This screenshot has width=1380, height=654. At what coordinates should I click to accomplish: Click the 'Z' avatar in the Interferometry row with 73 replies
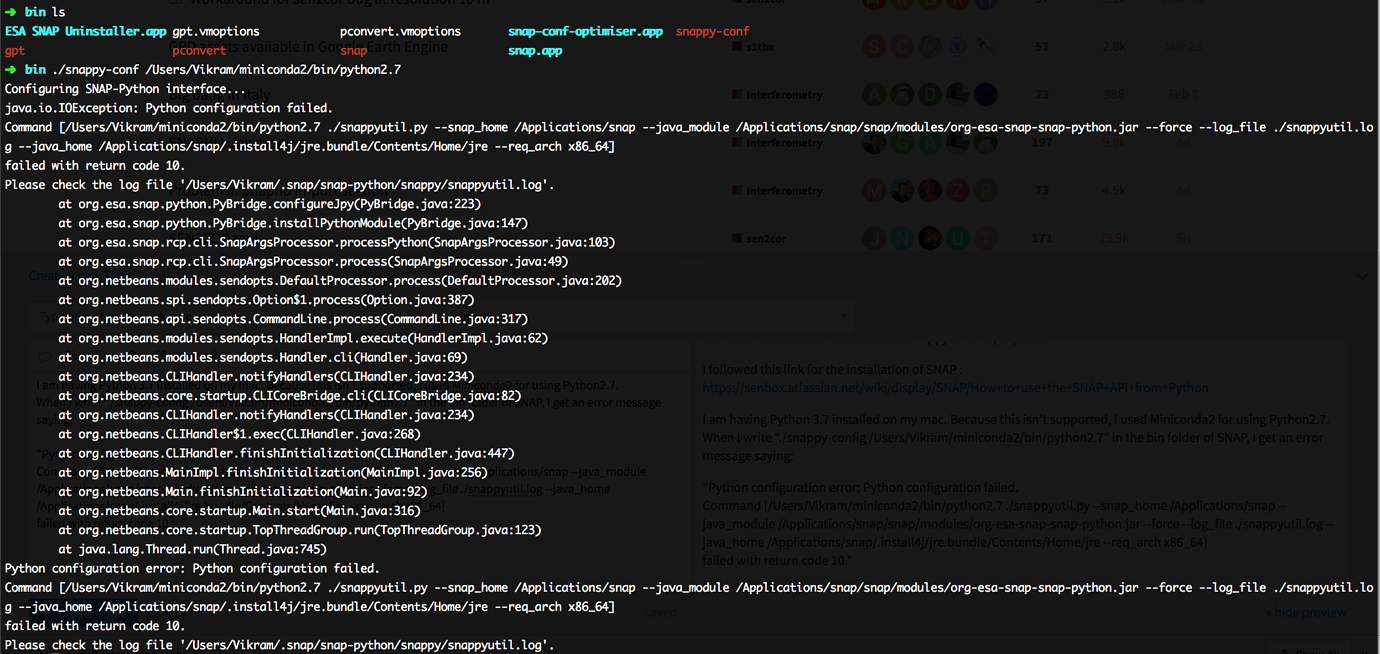point(959,190)
